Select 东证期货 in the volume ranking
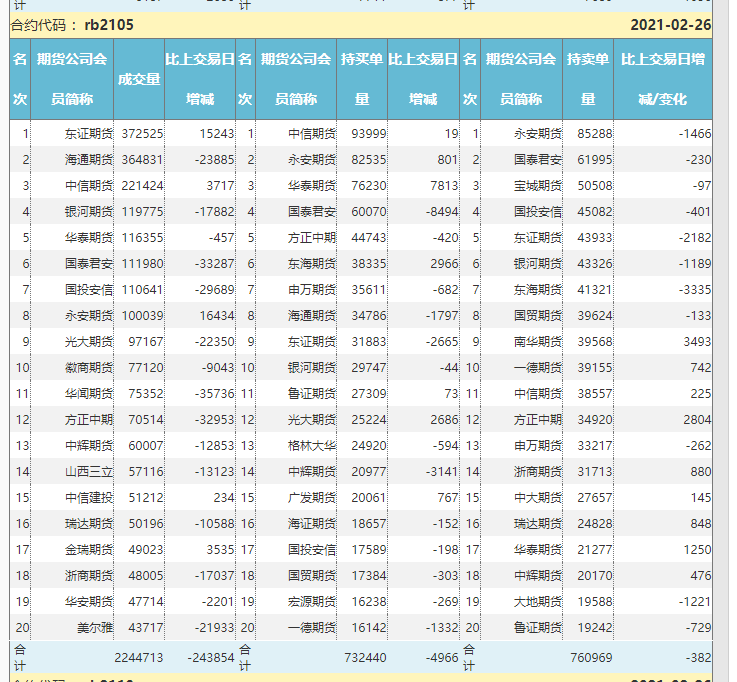The height and width of the screenshot is (682, 737). [x=89, y=134]
